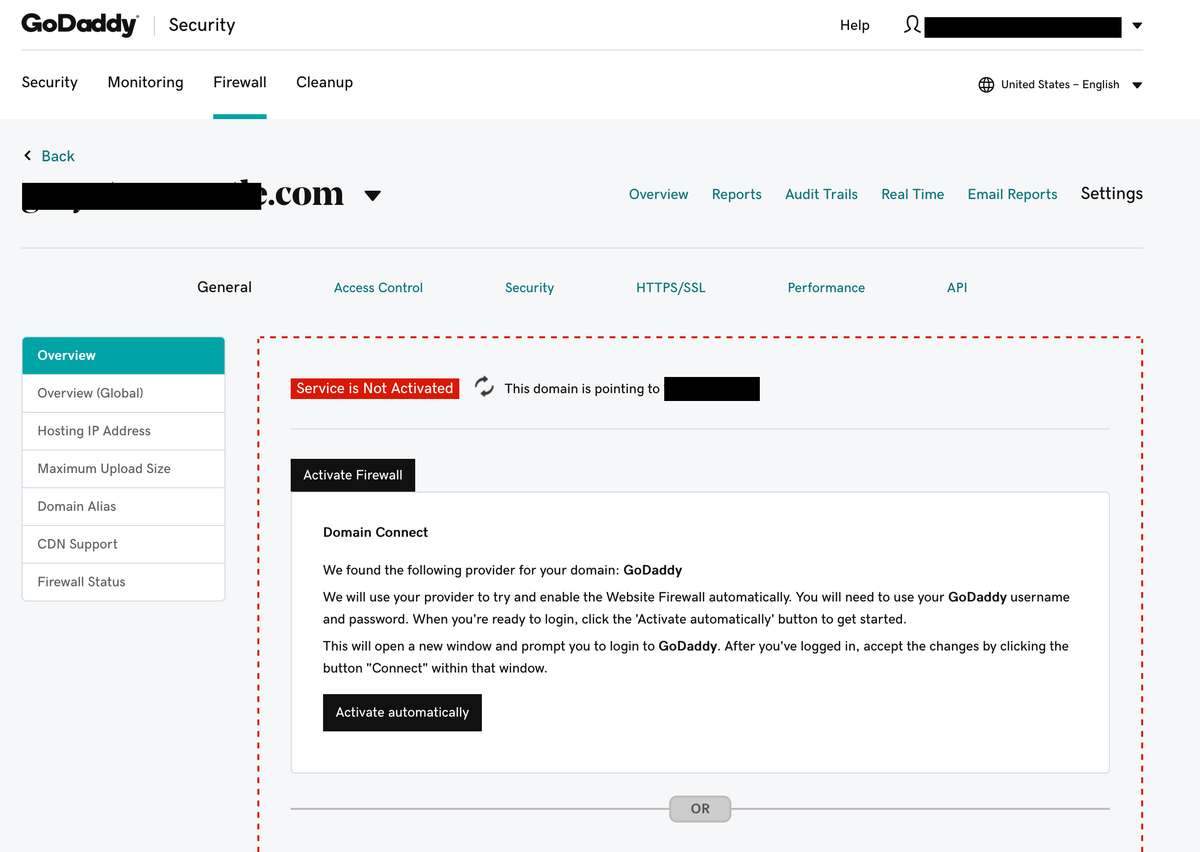Select the General settings tab
The height and width of the screenshot is (852, 1200).
pyautogui.click(x=224, y=287)
